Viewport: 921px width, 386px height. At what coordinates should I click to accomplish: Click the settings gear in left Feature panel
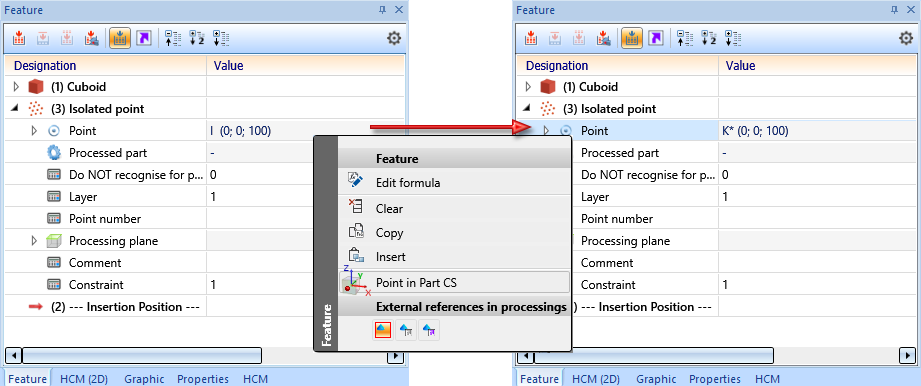point(394,39)
